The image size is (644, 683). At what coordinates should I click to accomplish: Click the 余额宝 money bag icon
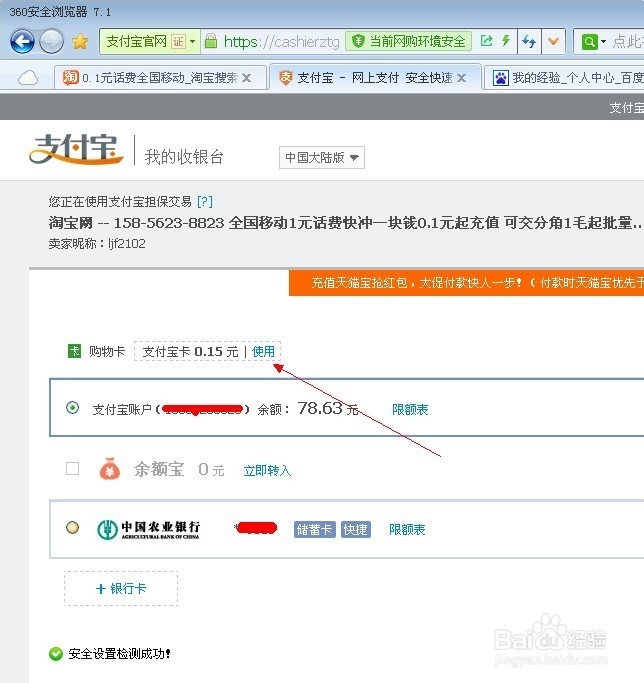[110, 469]
